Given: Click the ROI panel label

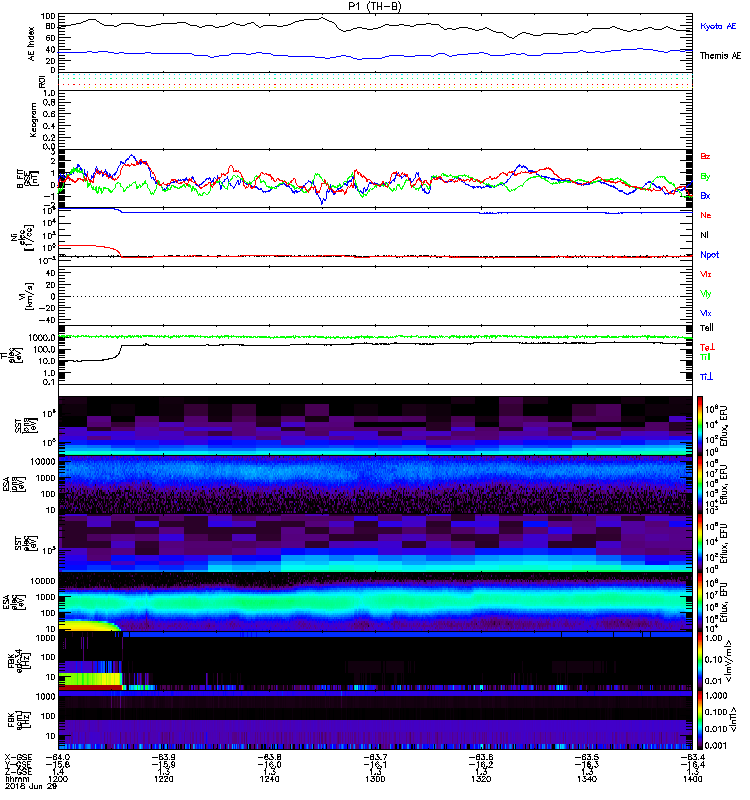Looking at the screenshot, I should coord(42,81).
